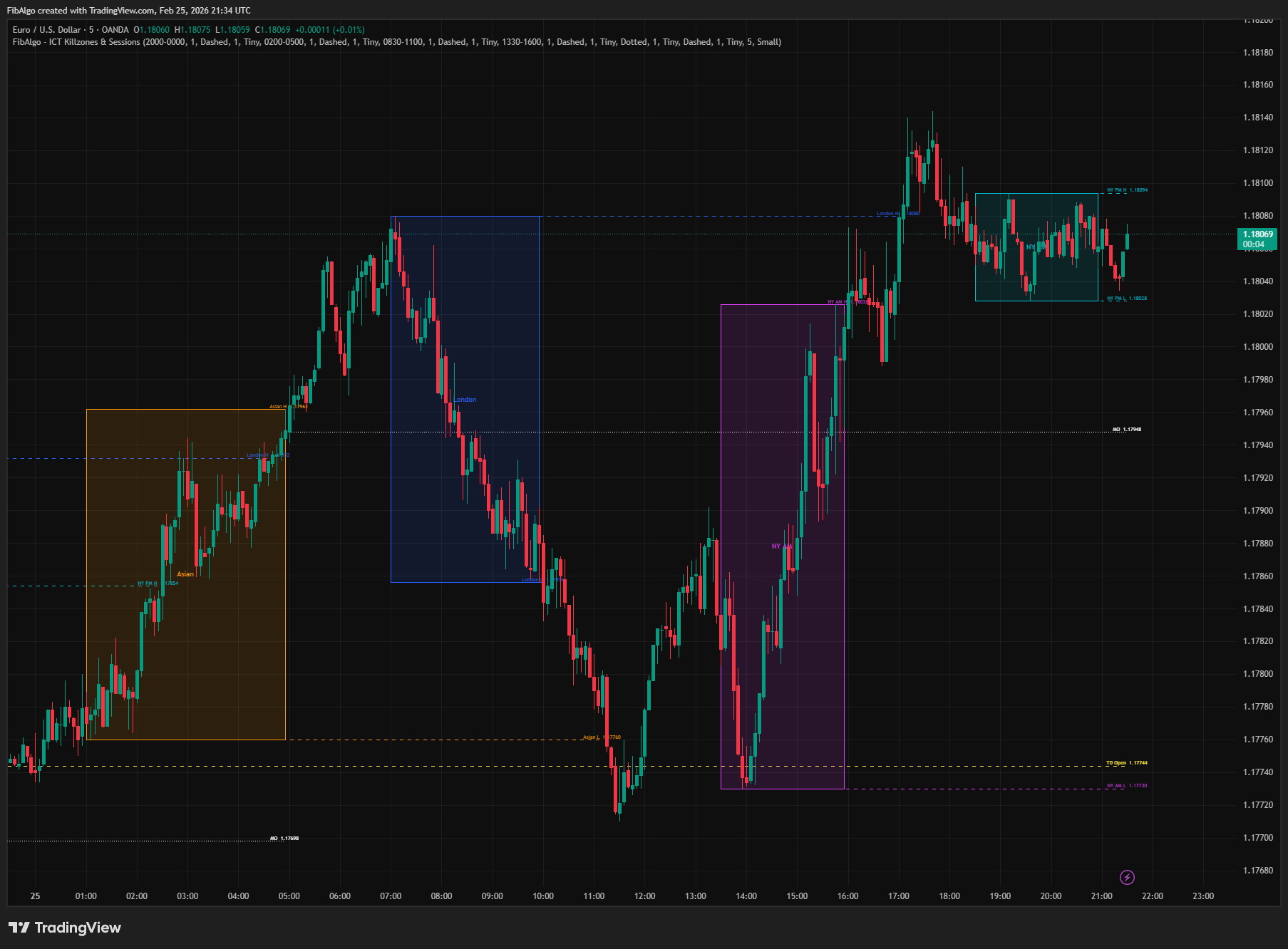Click the purple lightning bolt instant-order icon
Viewport: 1288px width, 949px height.
coord(1126,878)
